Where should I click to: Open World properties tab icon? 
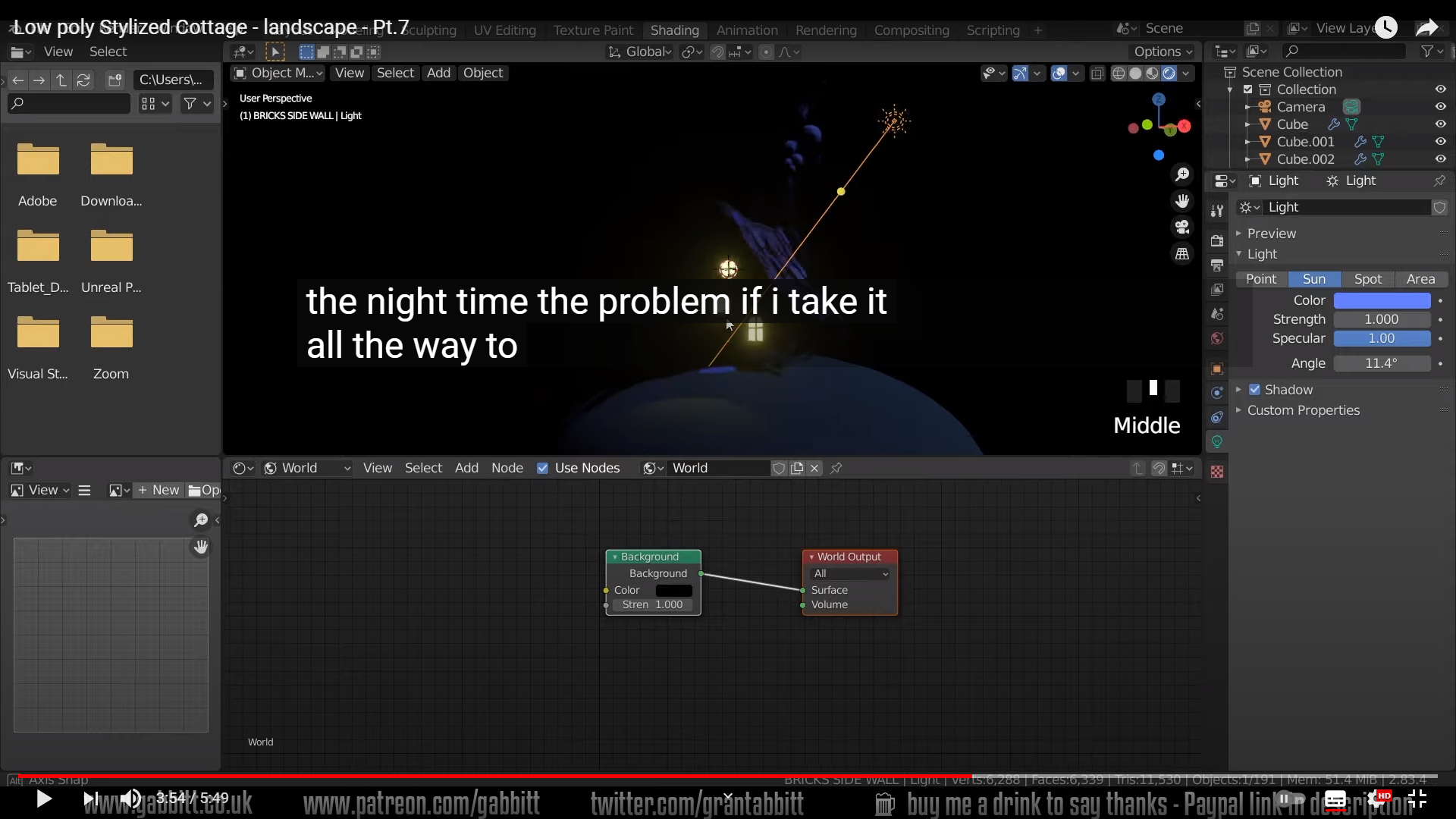pos(1217,338)
